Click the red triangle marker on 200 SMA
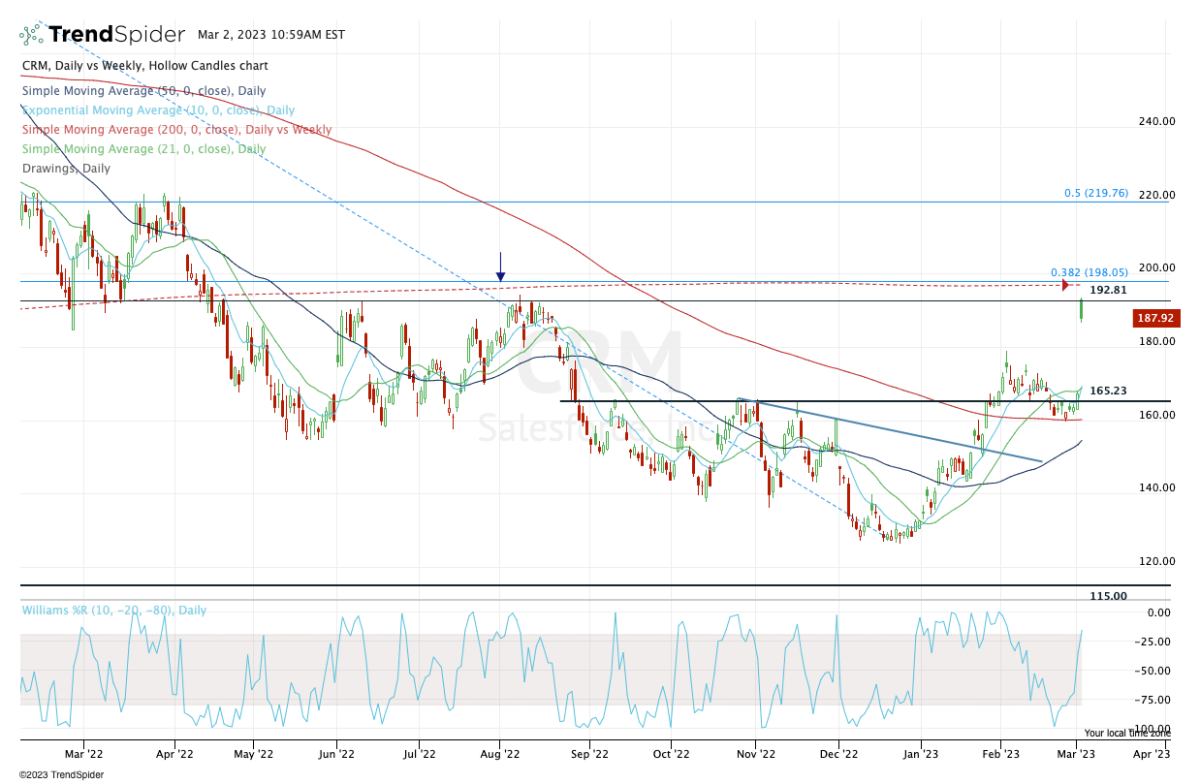Image resolution: width=1200 pixels, height=784 pixels. (x=1065, y=286)
